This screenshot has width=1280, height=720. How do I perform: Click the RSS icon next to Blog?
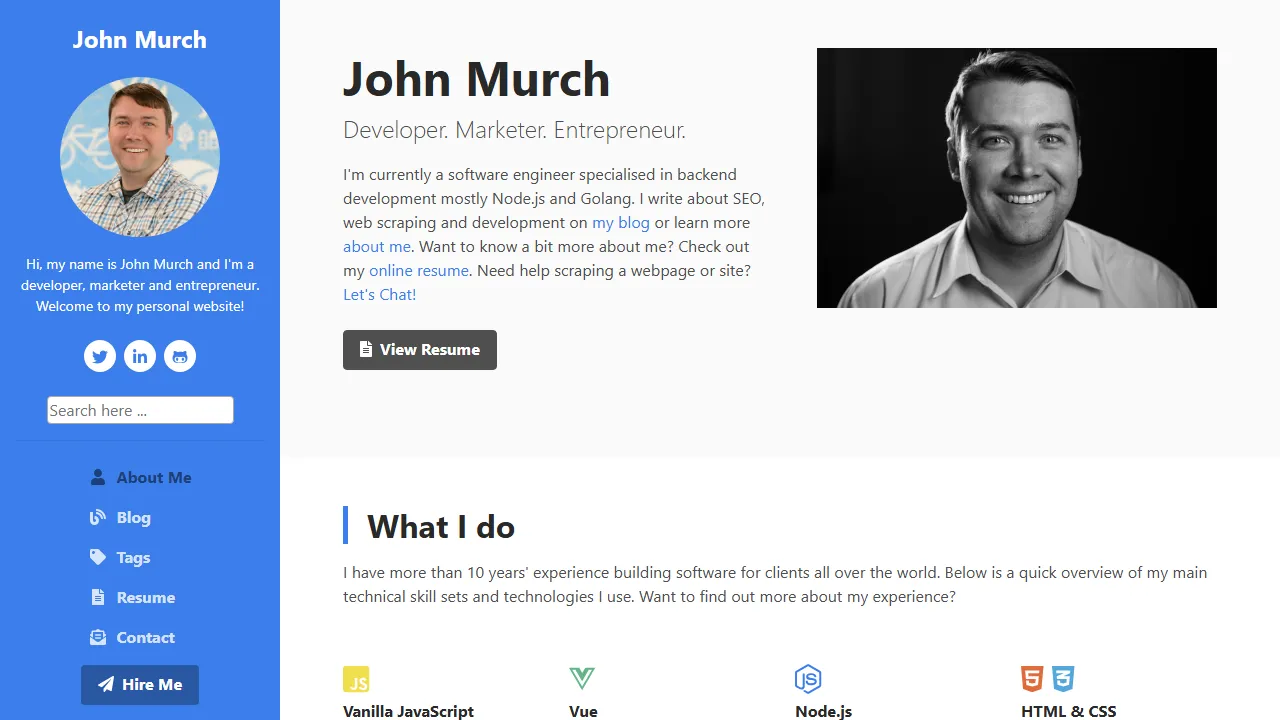97,517
